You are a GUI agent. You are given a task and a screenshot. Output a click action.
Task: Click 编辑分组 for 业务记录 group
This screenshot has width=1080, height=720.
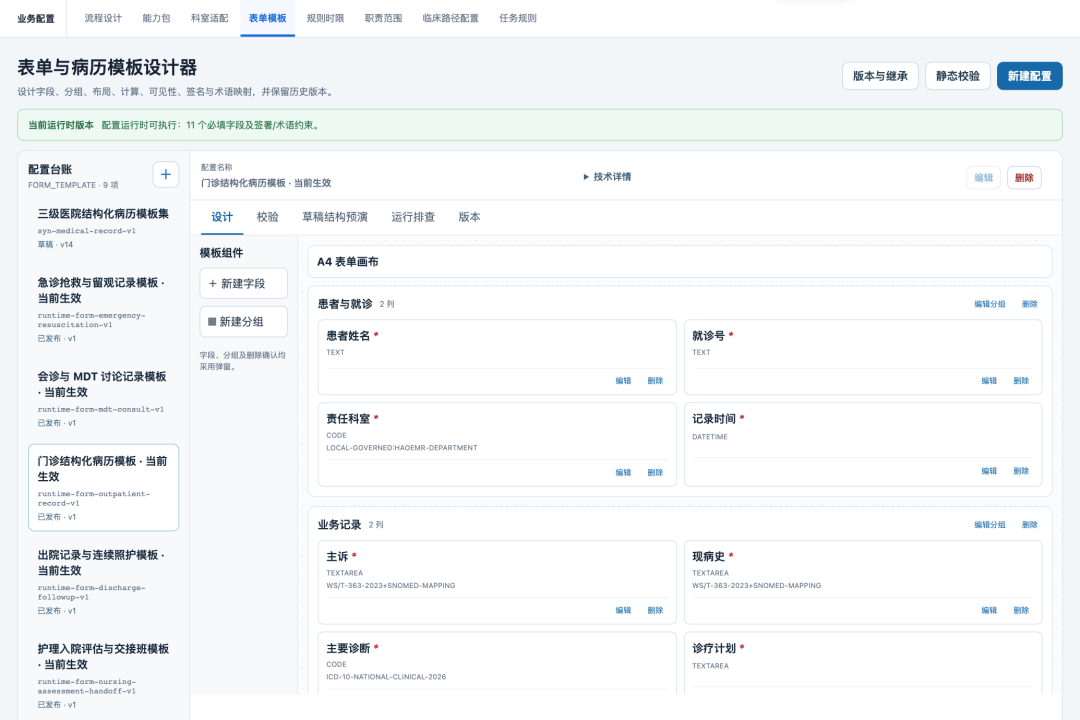[989, 525]
